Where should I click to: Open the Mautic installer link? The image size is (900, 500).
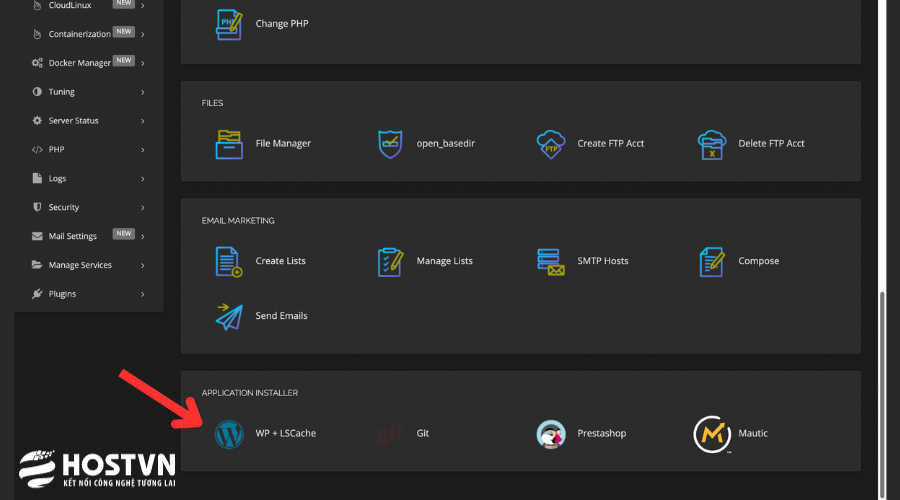coord(752,433)
